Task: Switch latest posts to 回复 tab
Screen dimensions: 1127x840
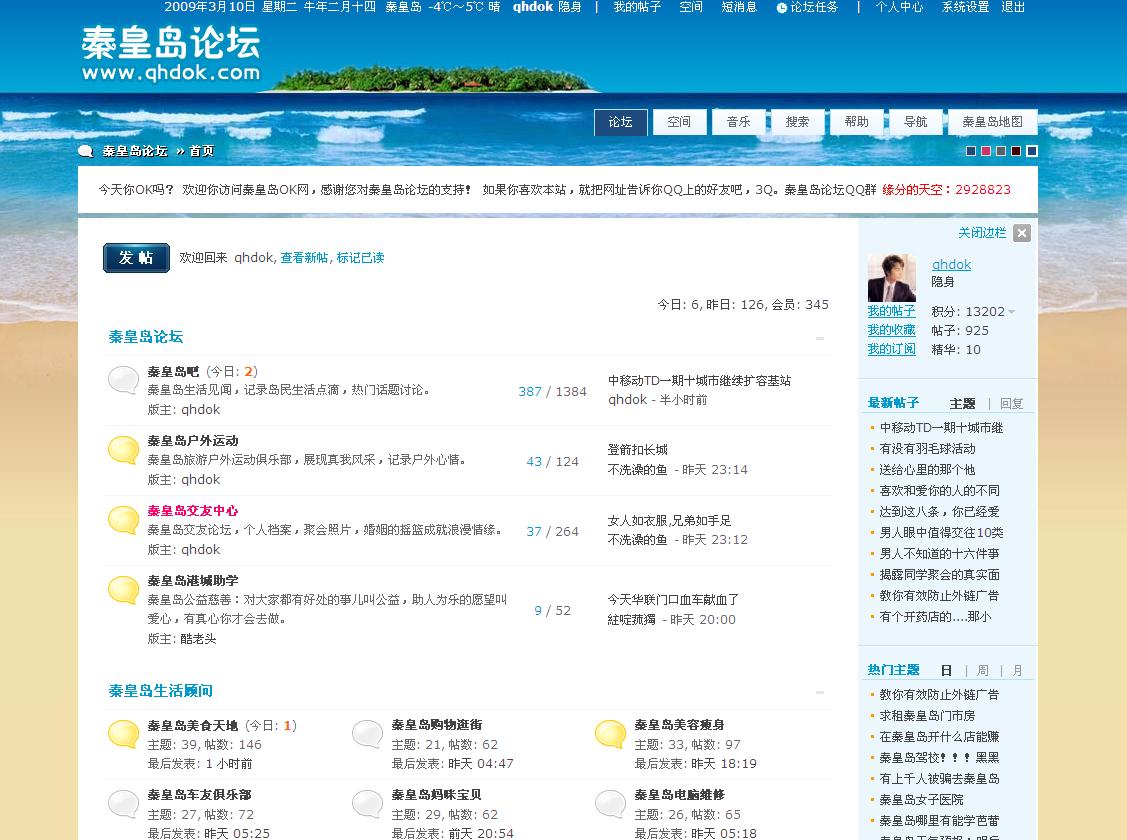Action: coord(1011,404)
